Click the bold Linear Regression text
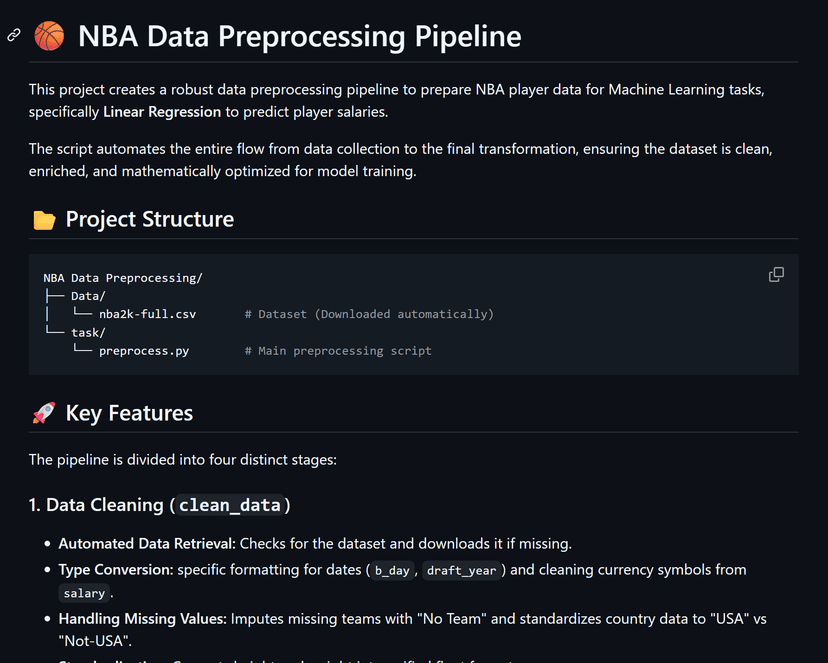The height and width of the screenshot is (663, 828). tap(161, 111)
